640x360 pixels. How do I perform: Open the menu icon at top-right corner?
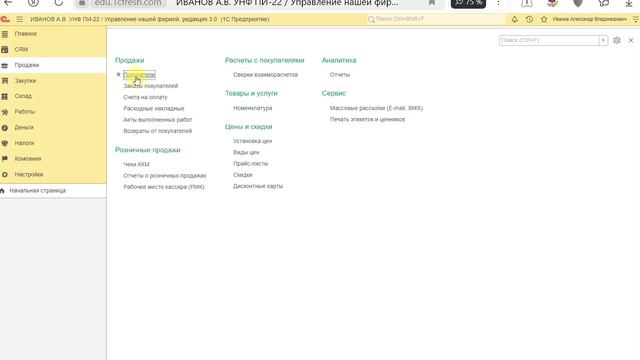[636, 19]
